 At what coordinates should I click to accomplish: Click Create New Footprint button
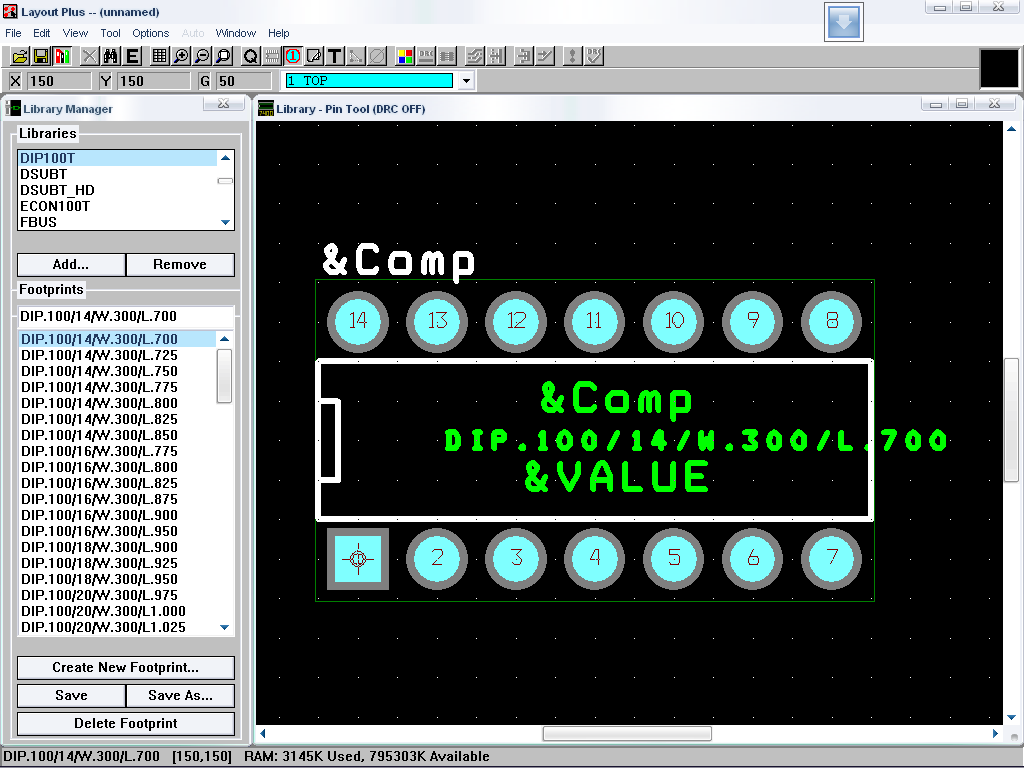[125, 667]
